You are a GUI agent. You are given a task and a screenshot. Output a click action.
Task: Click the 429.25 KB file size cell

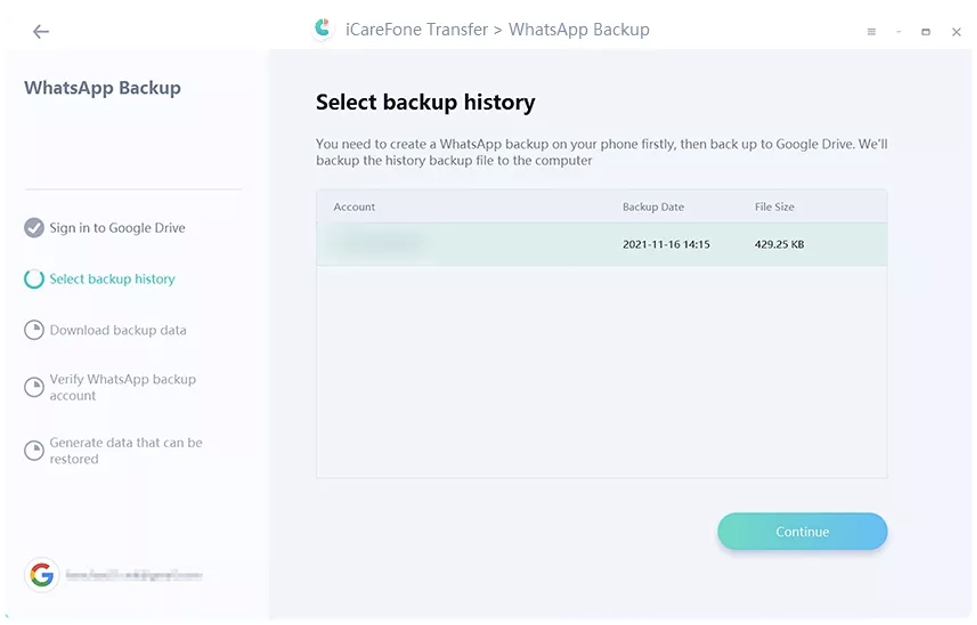pos(779,244)
